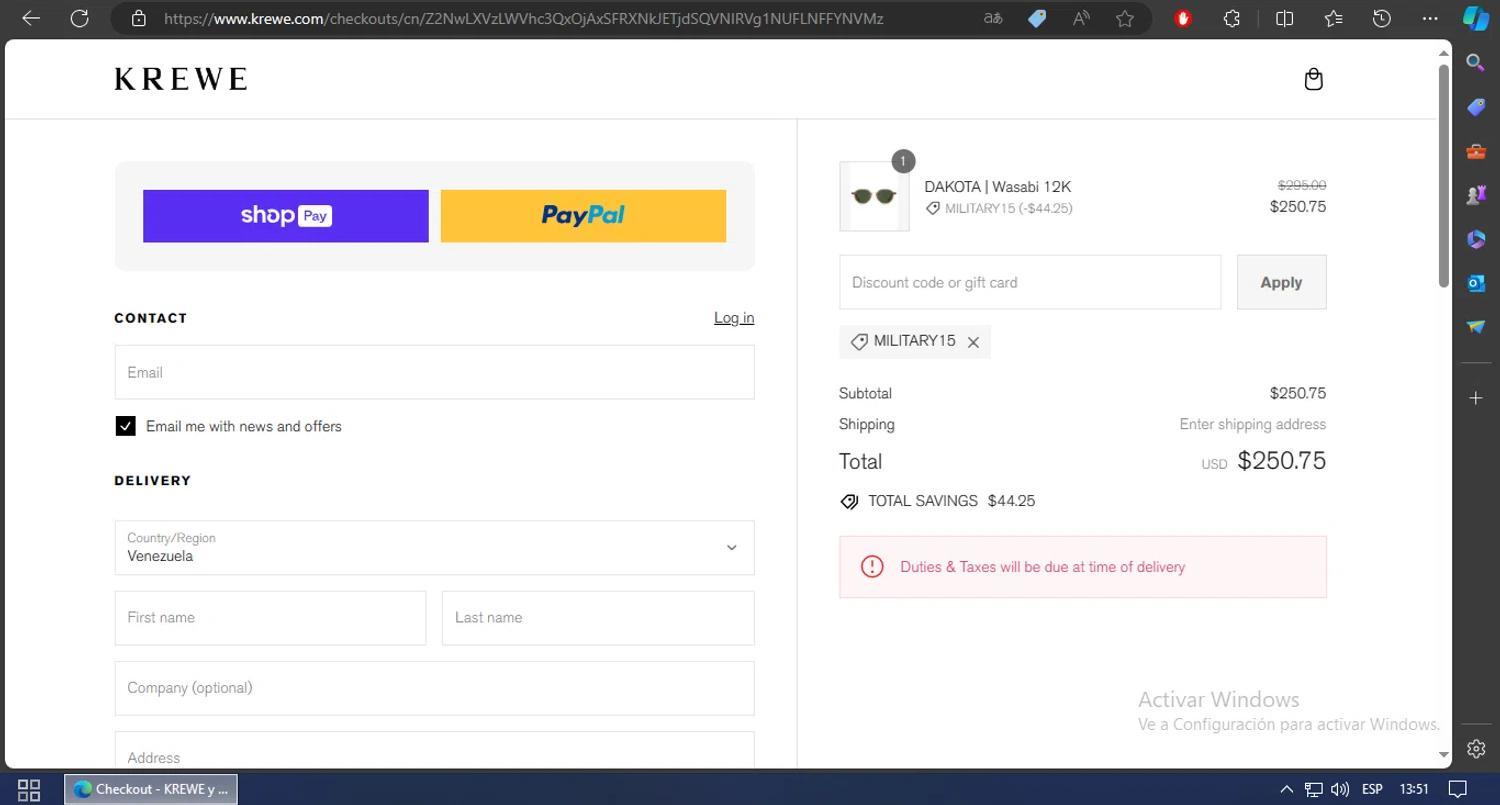Follow the Log in link
The image size is (1500, 805).
tap(734, 318)
